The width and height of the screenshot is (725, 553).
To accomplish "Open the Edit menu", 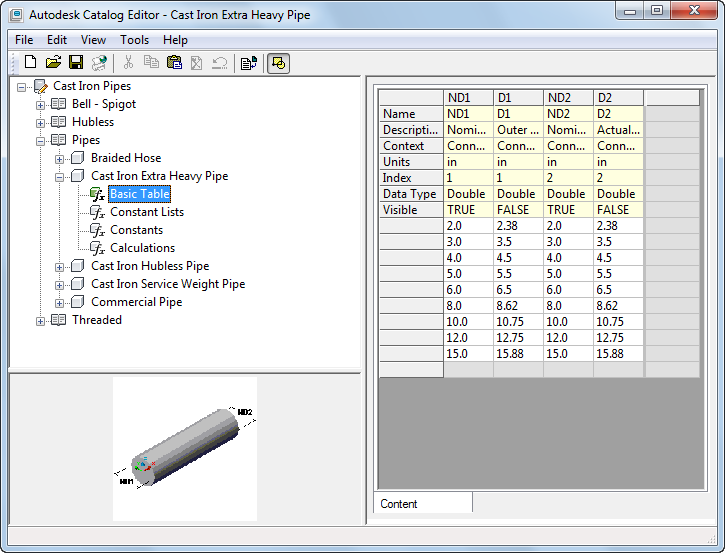I will [x=57, y=40].
